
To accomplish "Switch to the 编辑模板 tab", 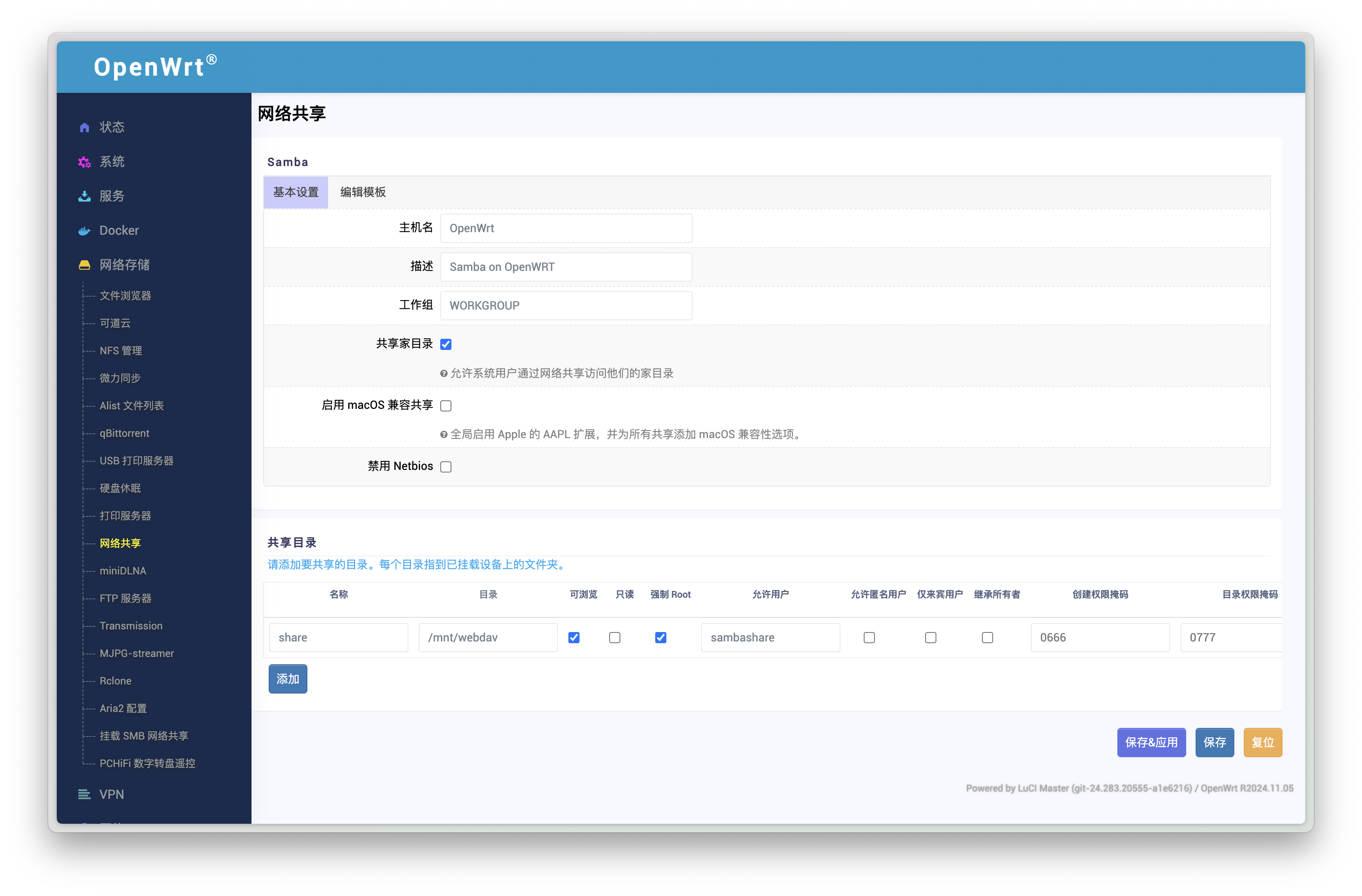I will pos(363,192).
